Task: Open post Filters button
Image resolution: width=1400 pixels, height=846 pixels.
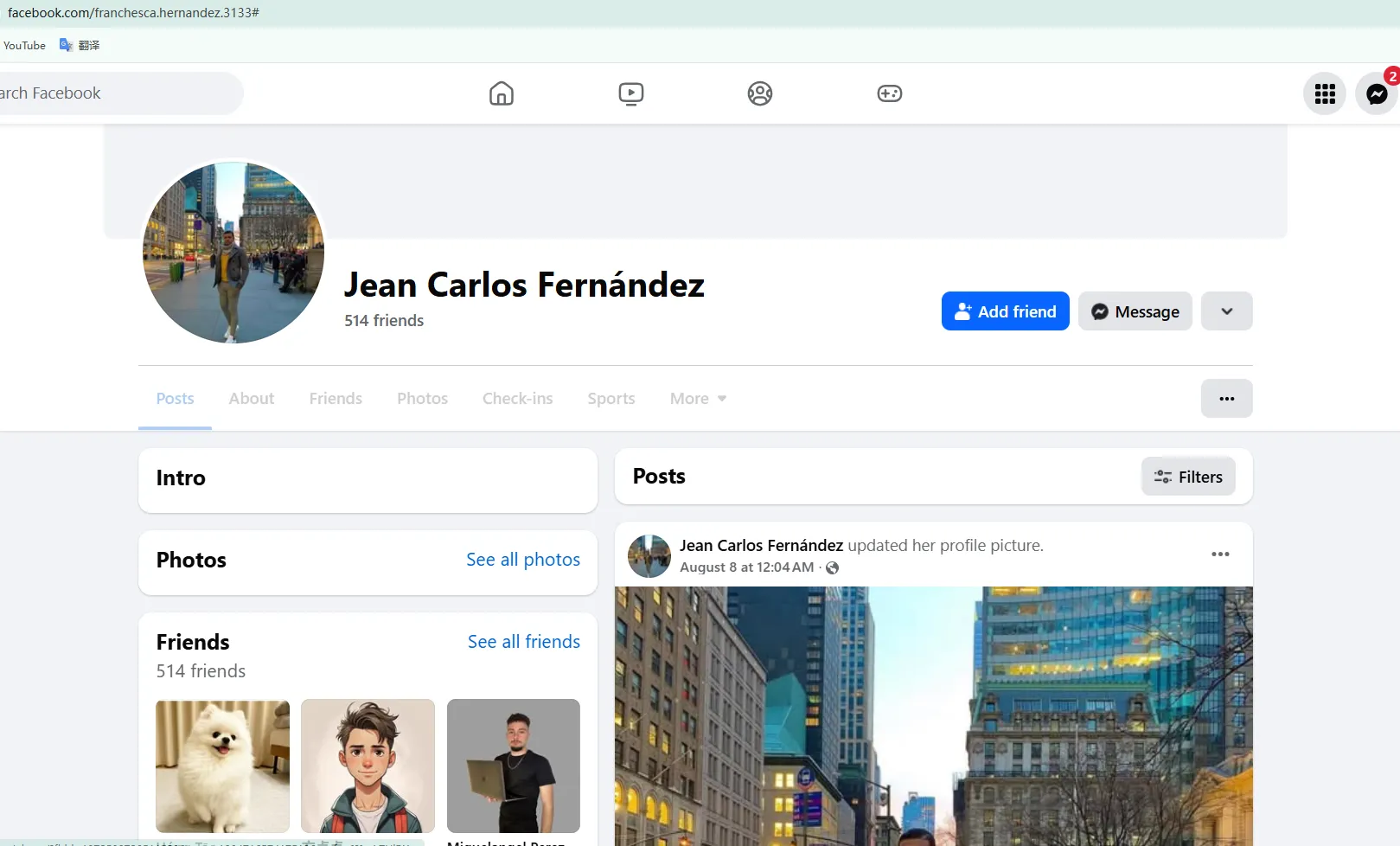Action: point(1188,477)
